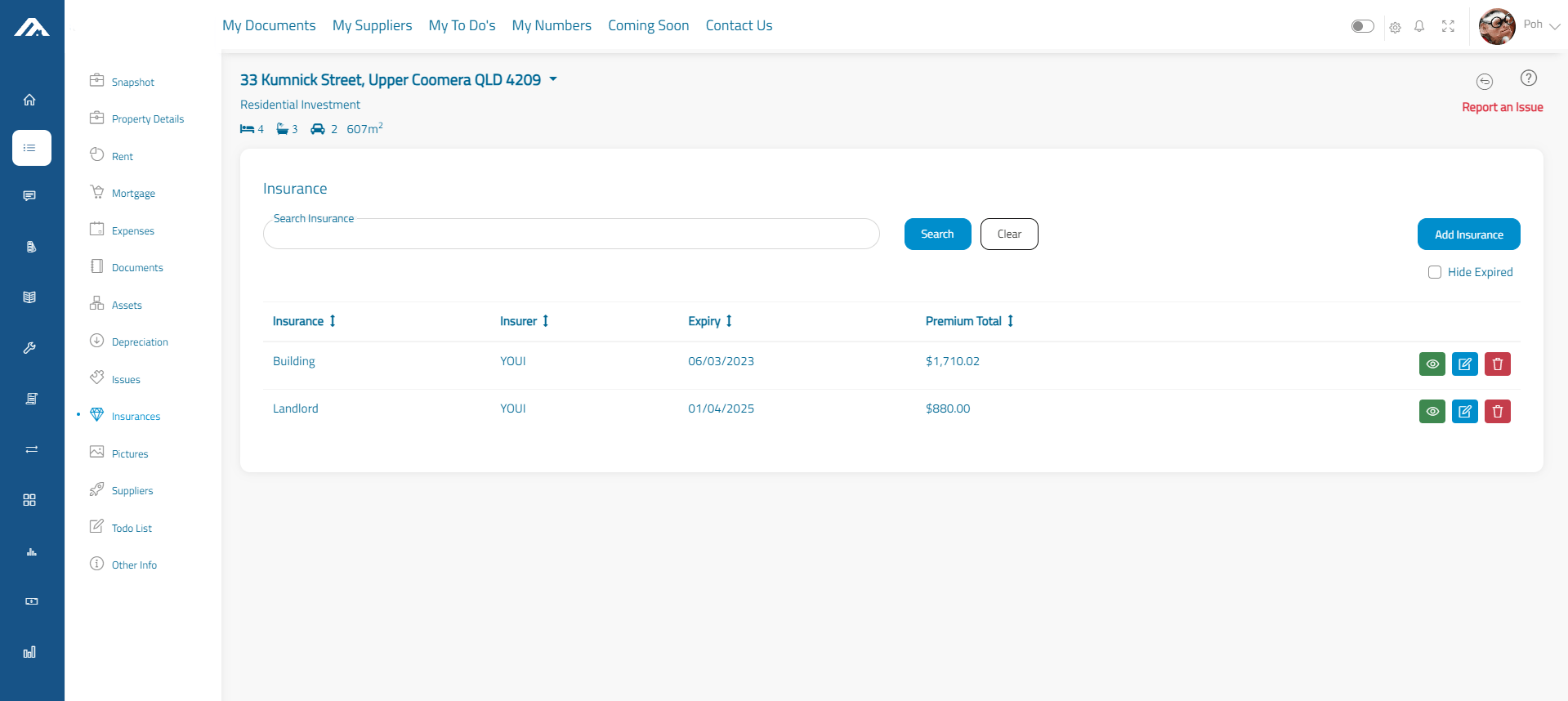
Task: Click the help question mark icon
Action: pyautogui.click(x=1528, y=78)
